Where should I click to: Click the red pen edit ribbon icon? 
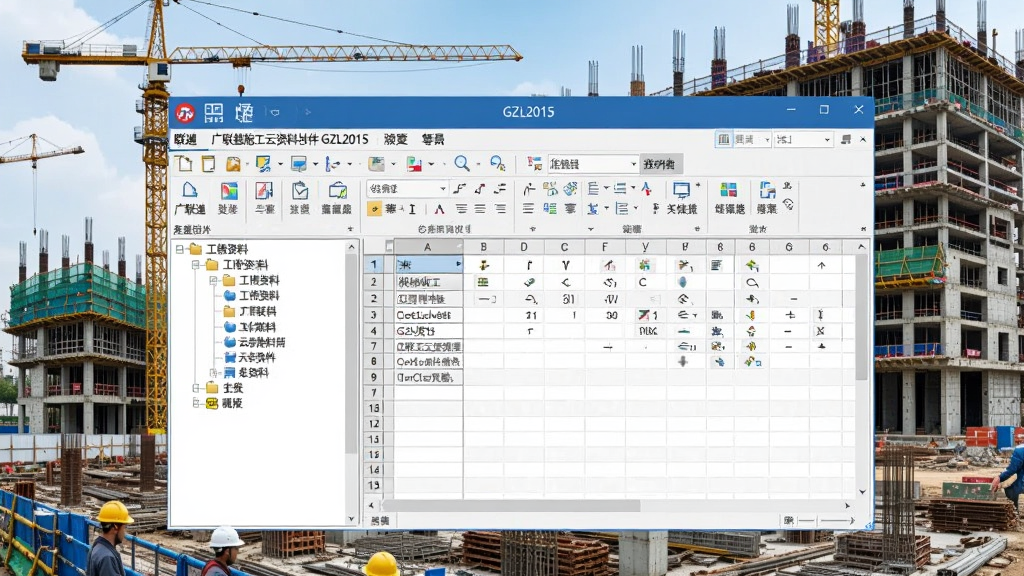click(264, 191)
